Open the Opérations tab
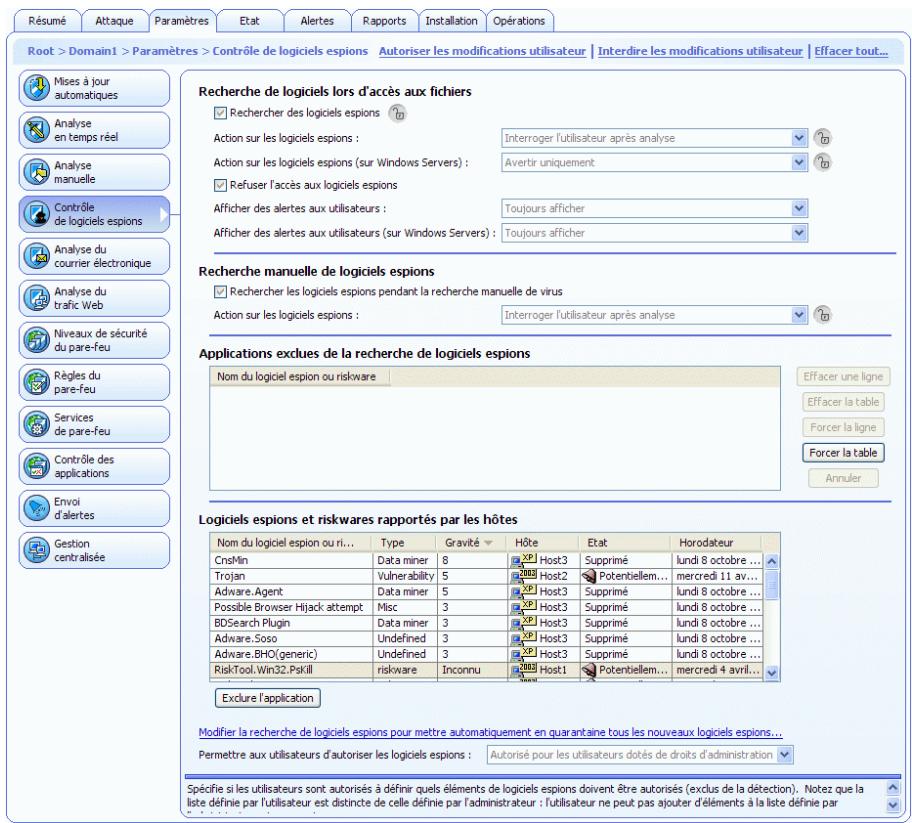 coord(519,21)
